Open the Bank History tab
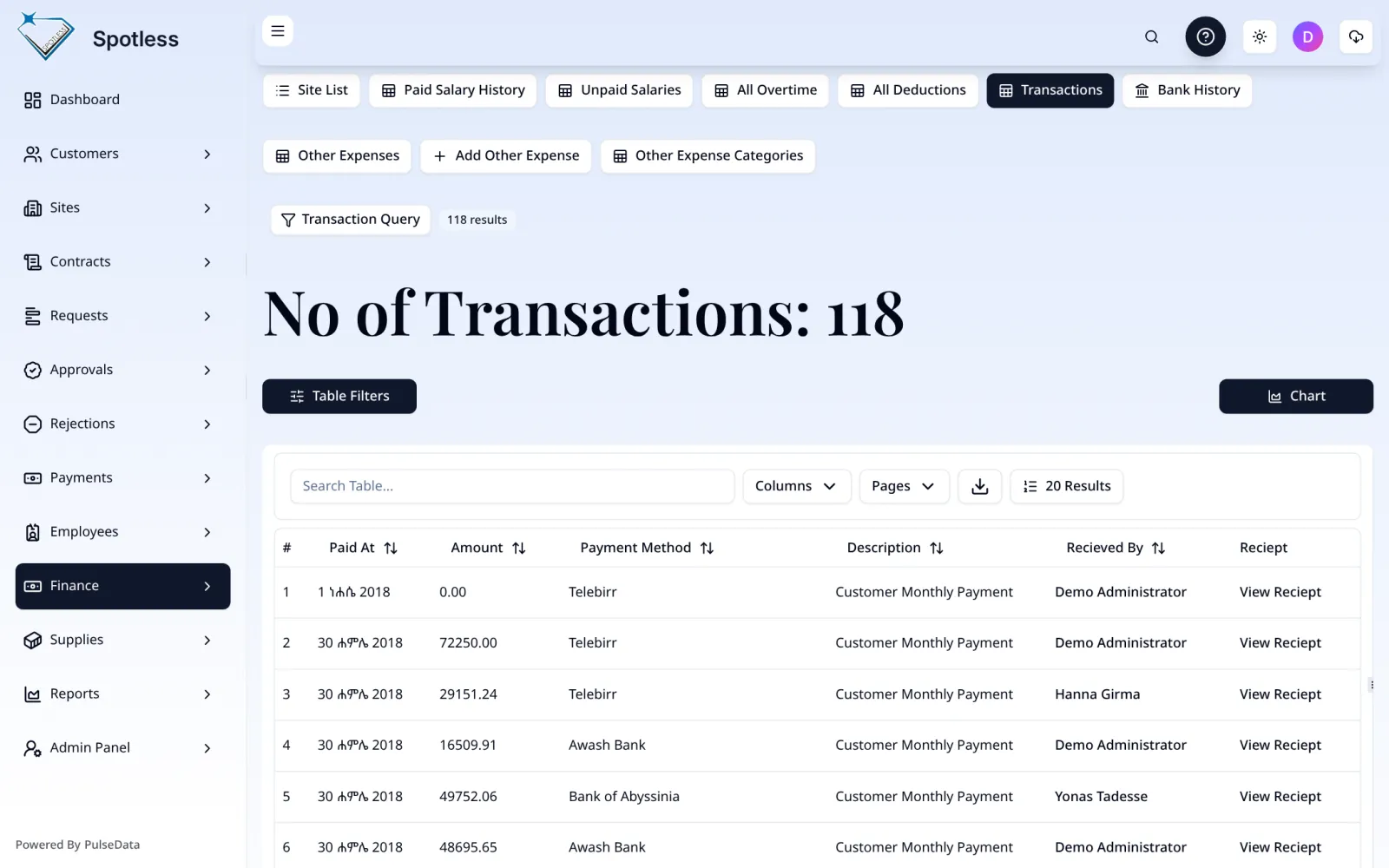 pyautogui.click(x=1187, y=90)
